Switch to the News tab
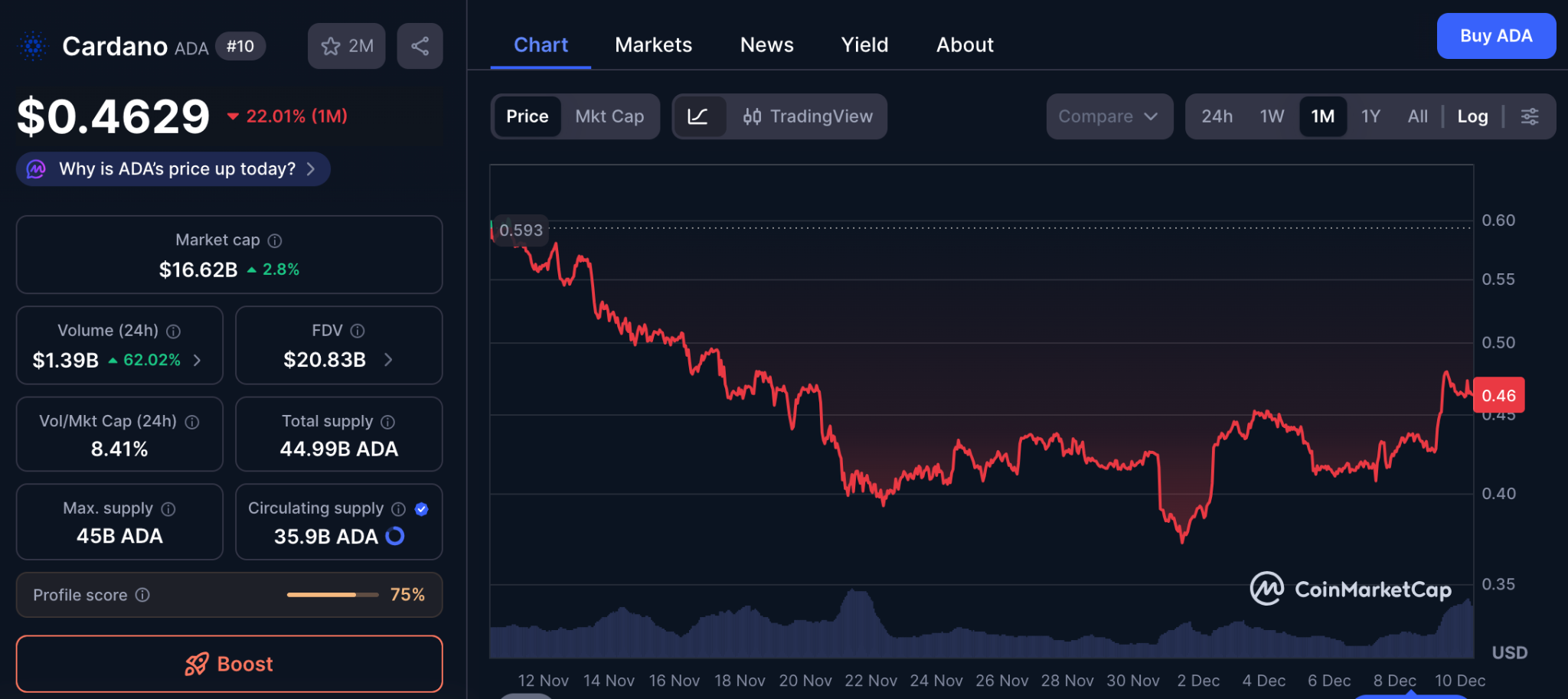This screenshot has height=699, width=1568. coord(766,45)
